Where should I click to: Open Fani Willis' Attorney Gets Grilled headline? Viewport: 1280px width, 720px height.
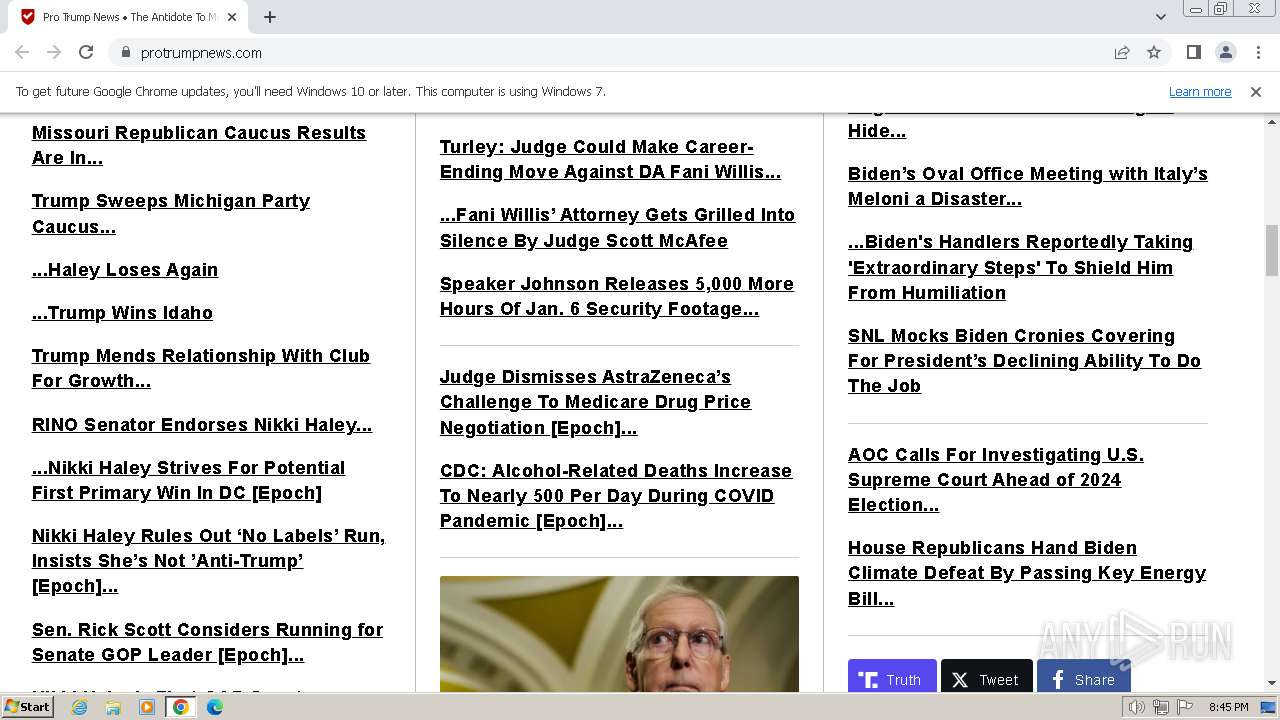617,228
